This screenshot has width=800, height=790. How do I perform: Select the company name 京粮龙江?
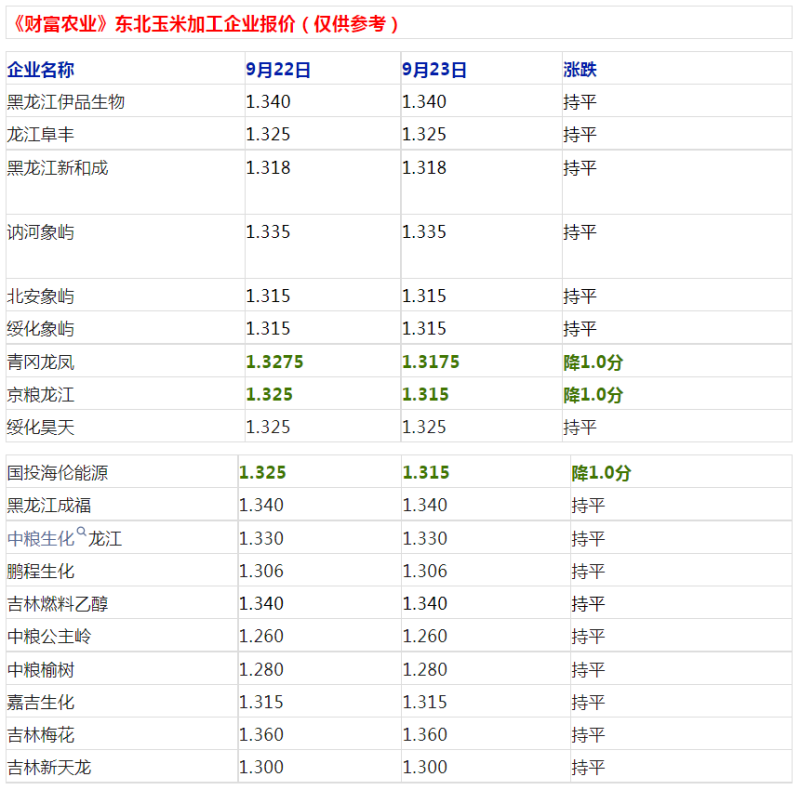tap(41, 395)
